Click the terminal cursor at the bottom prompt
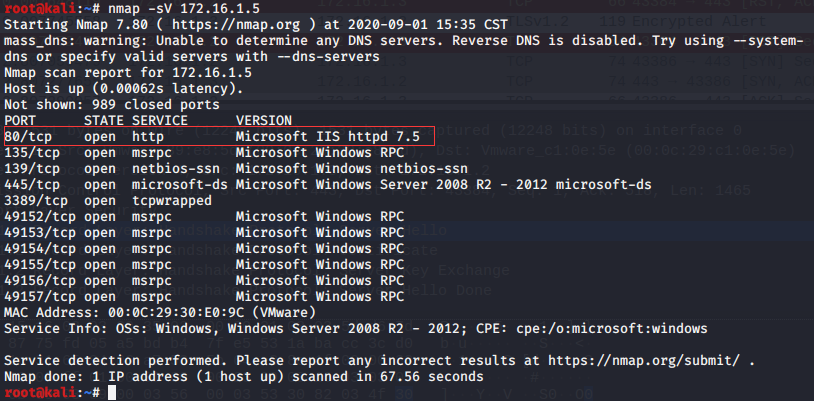The height and width of the screenshot is (401, 814). pyautogui.click(x=112, y=393)
